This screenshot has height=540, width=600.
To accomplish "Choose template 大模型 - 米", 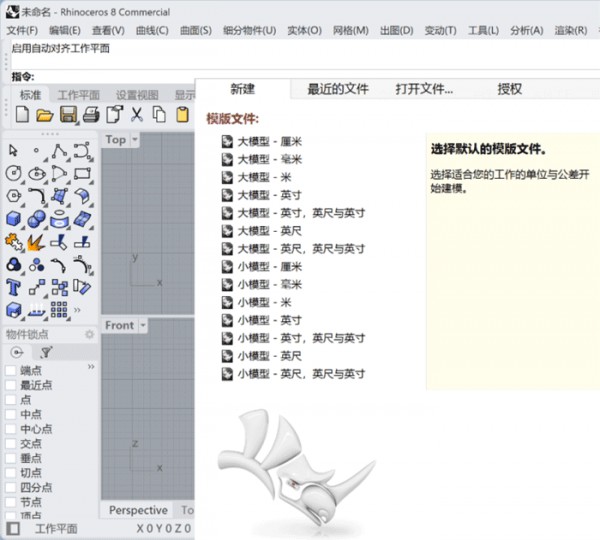I will [256, 177].
